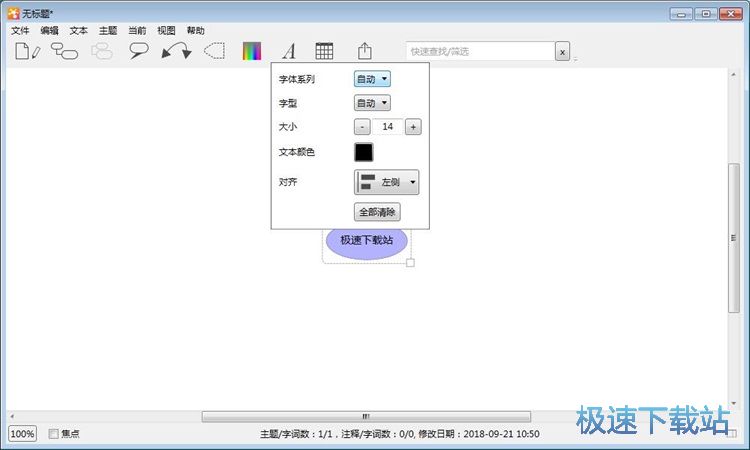Expand the 字型 dropdown

(x=372, y=103)
